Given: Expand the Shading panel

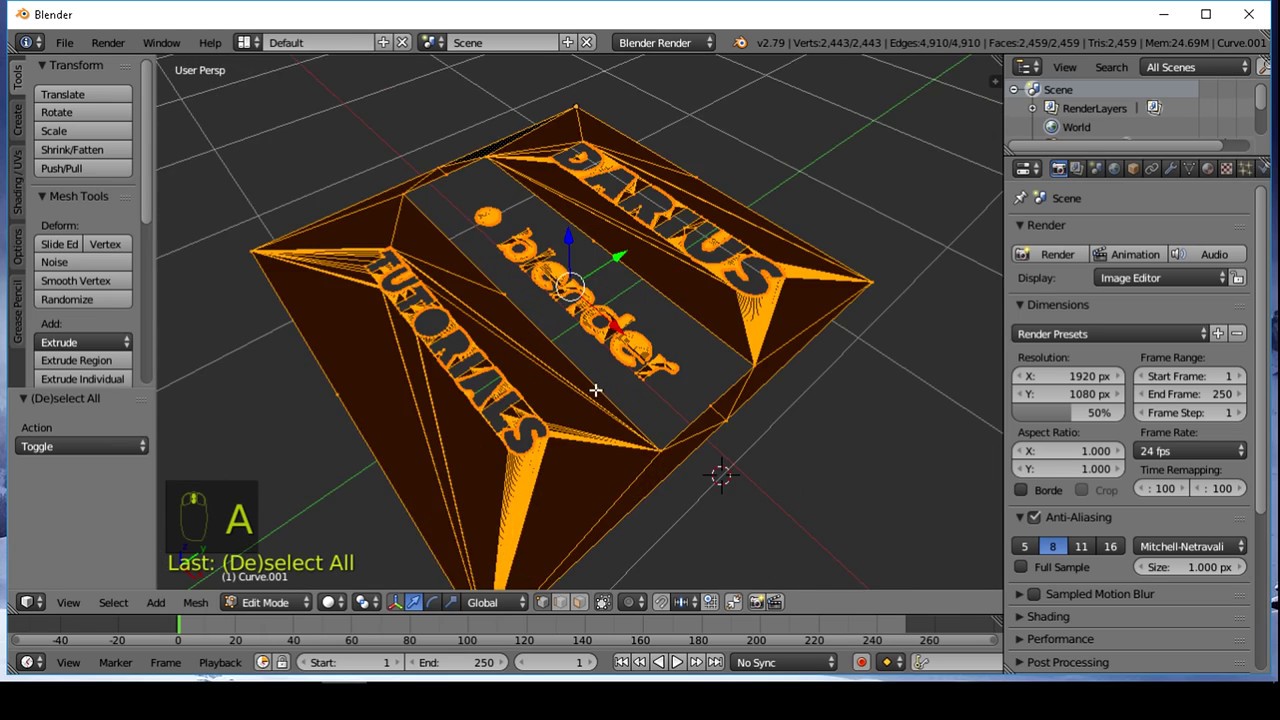Looking at the screenshot, I should coord(1047,617).
